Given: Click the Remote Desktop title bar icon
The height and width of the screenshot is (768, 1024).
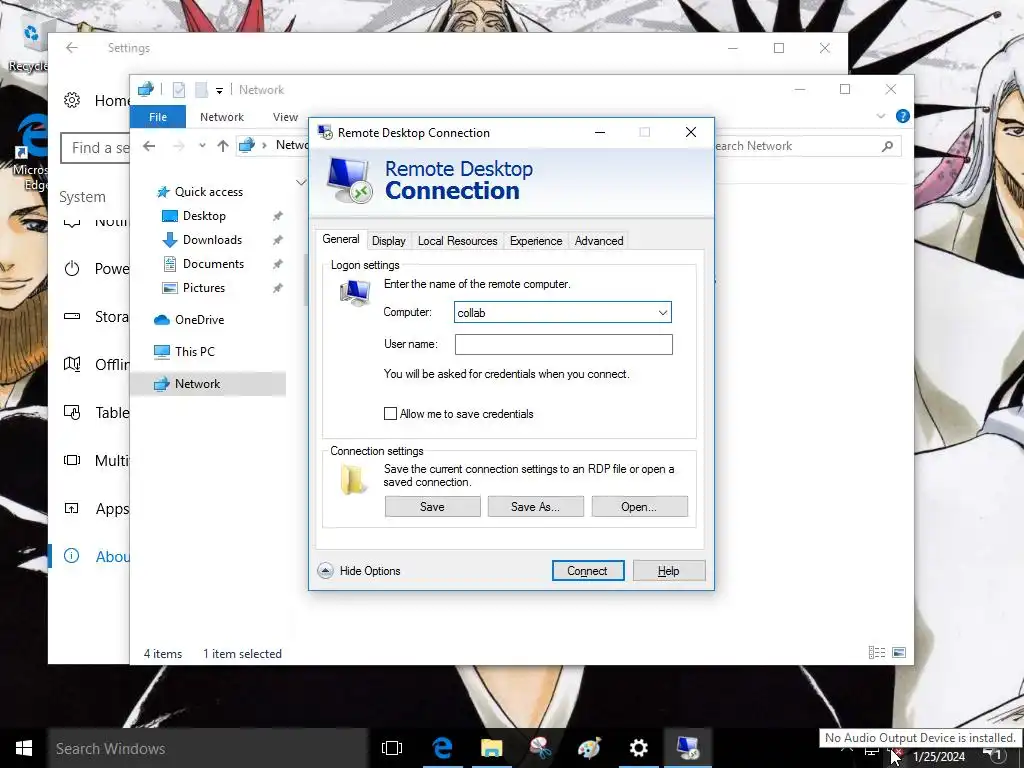Looking at the screenshot, I should click(325, 133).
